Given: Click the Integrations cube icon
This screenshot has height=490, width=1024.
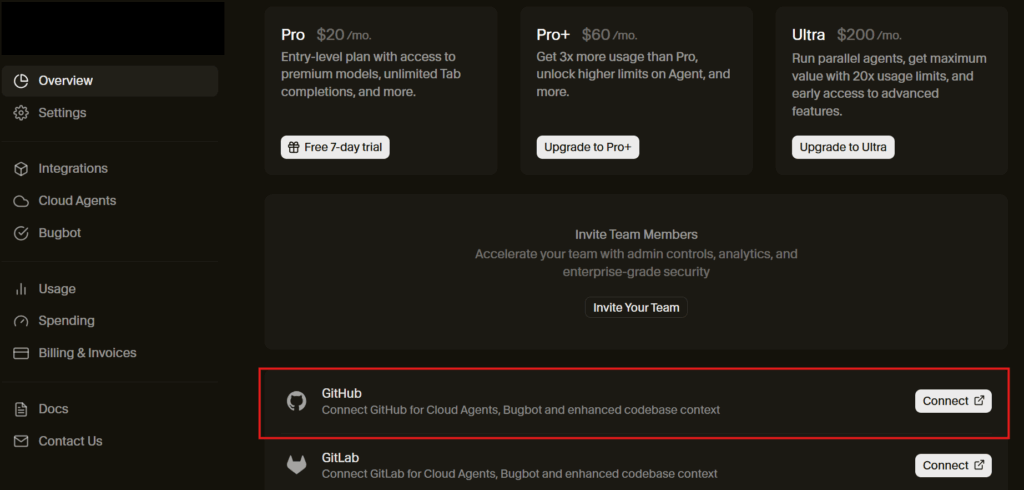Looking at the screenshot, I should (x=21, y=169).
